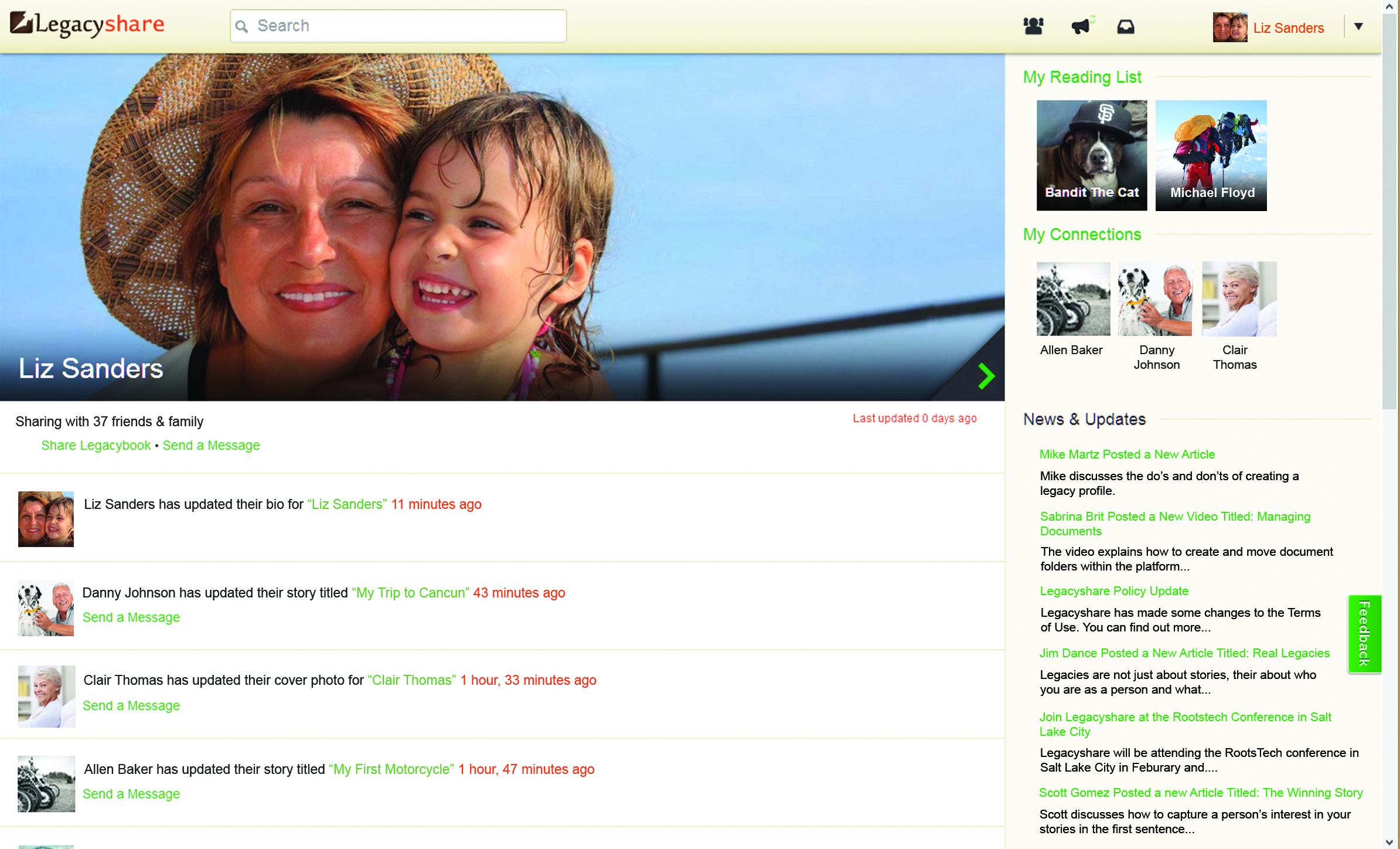Send a Message to Clair Thomas in feed
The image size is (1400, 849).
tap(131, 706)
